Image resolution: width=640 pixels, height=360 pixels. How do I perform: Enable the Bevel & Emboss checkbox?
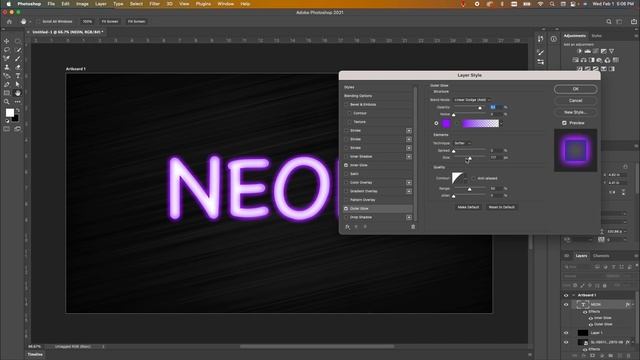tap(346, 104)
